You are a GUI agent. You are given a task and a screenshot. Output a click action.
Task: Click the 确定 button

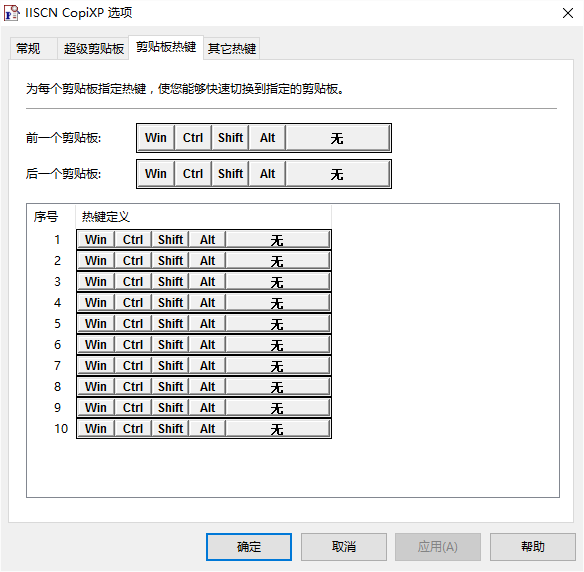pos(249,547)
